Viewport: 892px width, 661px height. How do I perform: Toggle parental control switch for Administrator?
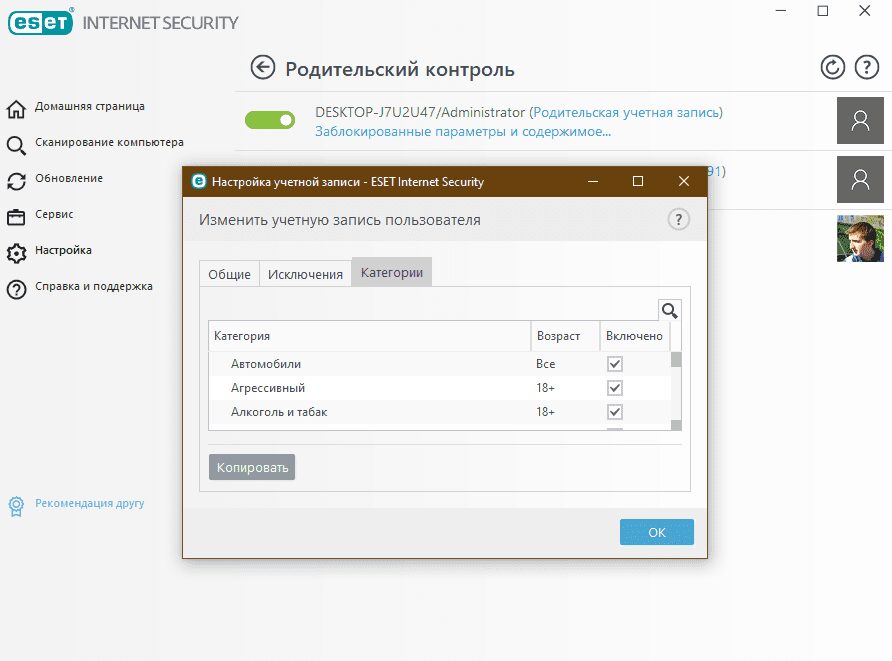coord(270,120)
